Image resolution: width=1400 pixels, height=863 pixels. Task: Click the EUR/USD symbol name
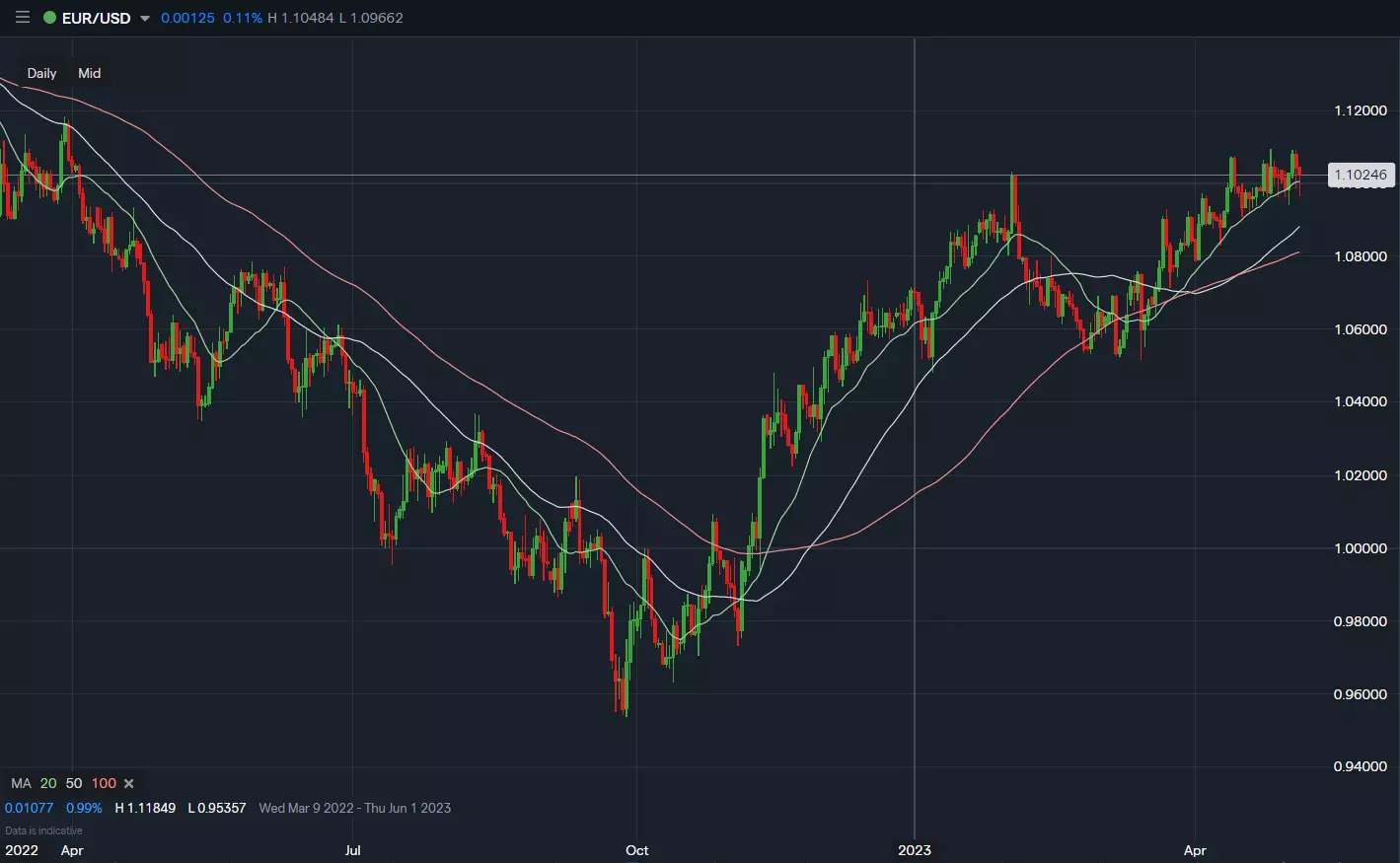(x=96, y=18)
